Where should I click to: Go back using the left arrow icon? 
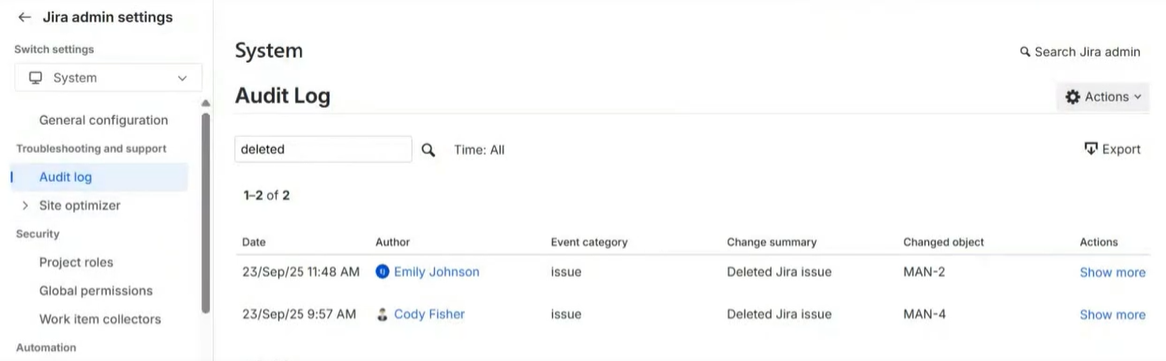25,17
